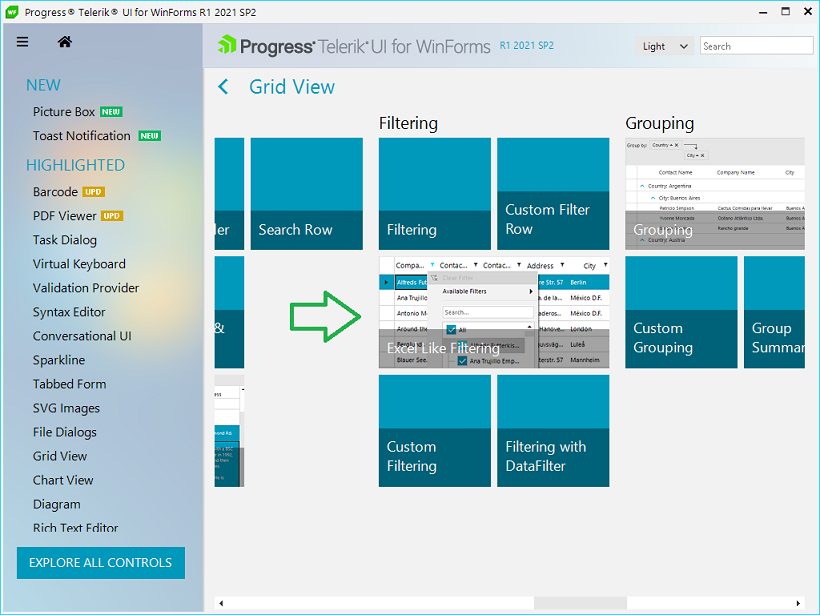The image size is (820, 615).
Task: Click the Grid View page title
Action: (x=292, y=87)
